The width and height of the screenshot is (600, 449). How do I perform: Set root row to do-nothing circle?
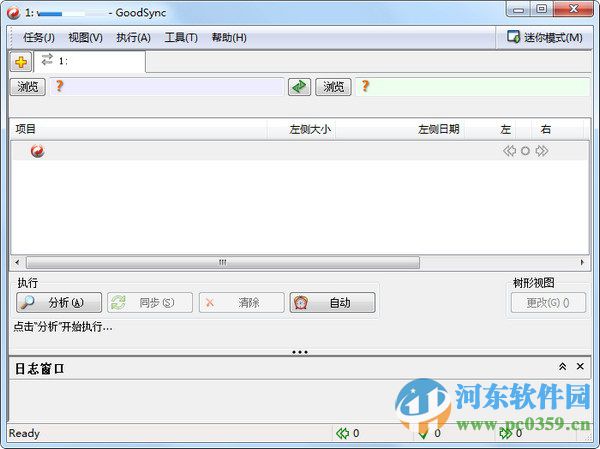tap(525, 151)
